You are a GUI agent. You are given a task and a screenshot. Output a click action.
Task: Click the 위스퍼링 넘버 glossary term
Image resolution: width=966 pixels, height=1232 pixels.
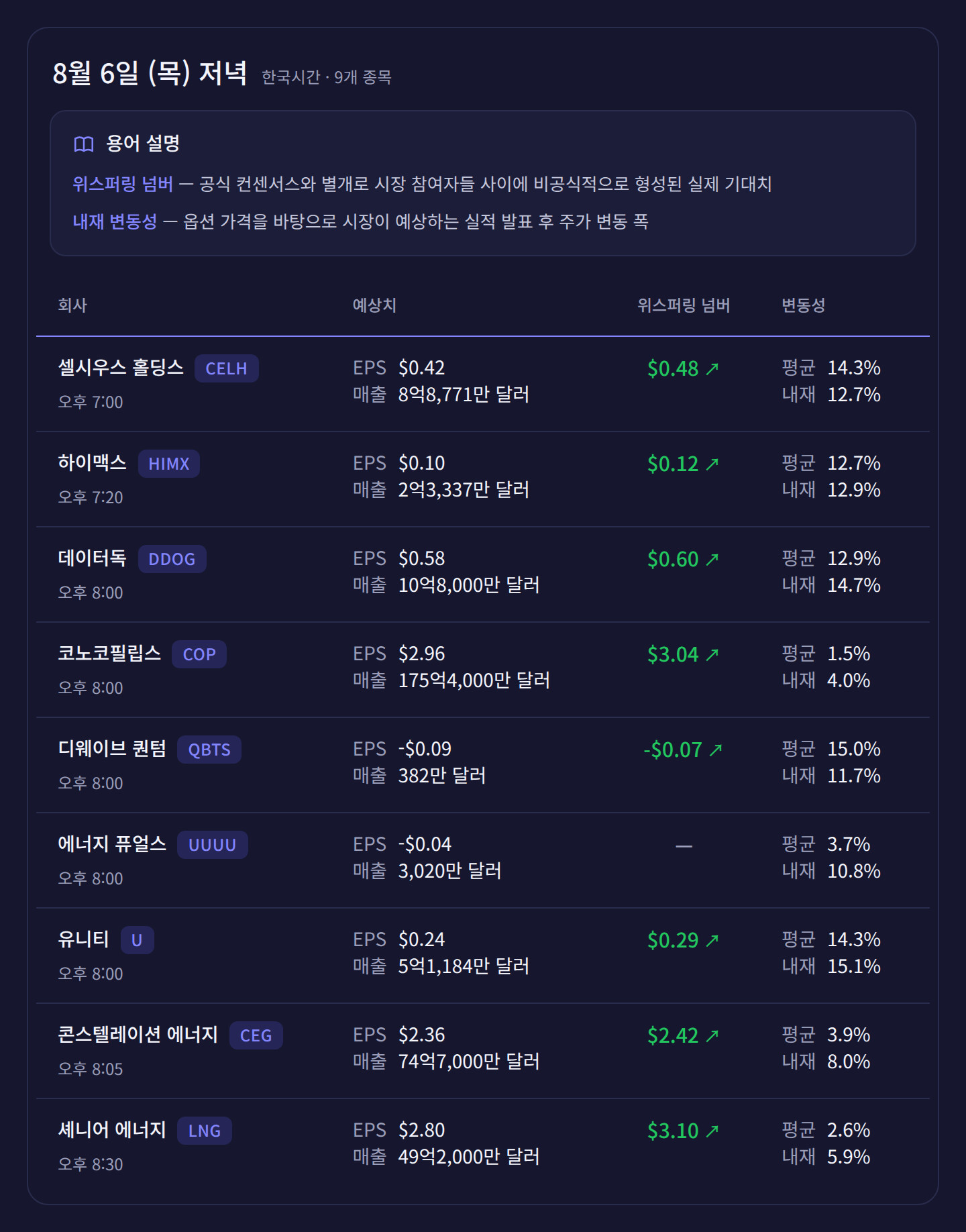pos(123,184)
